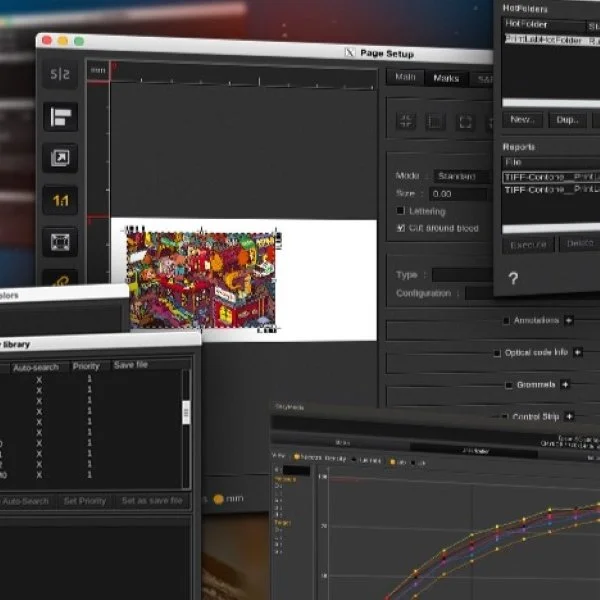This screenshot has width=600, height=600.
Task: Open the Type dropdown
Action: pyautogui.click(x=462, y=275)
